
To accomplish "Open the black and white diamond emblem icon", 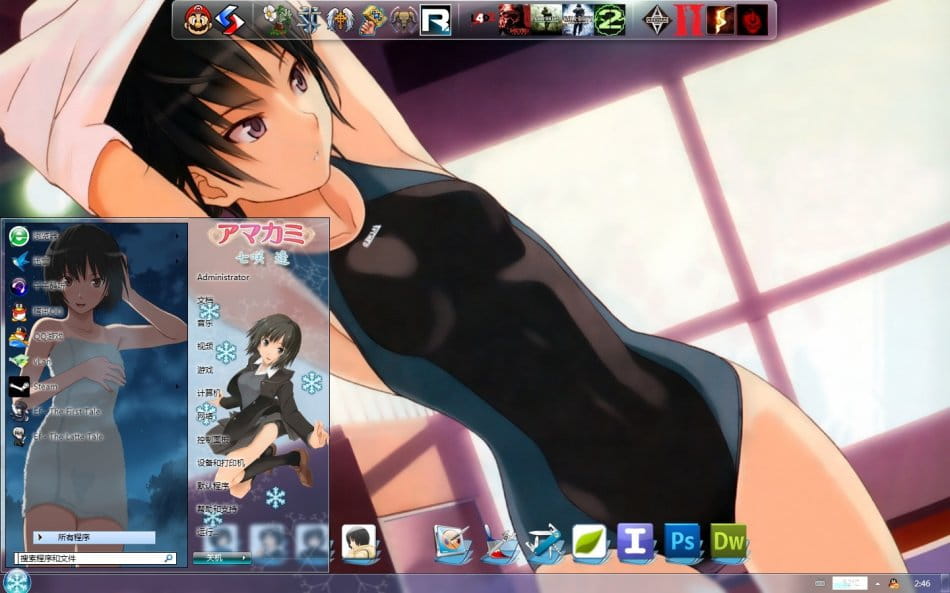I will tap(657, 20).
